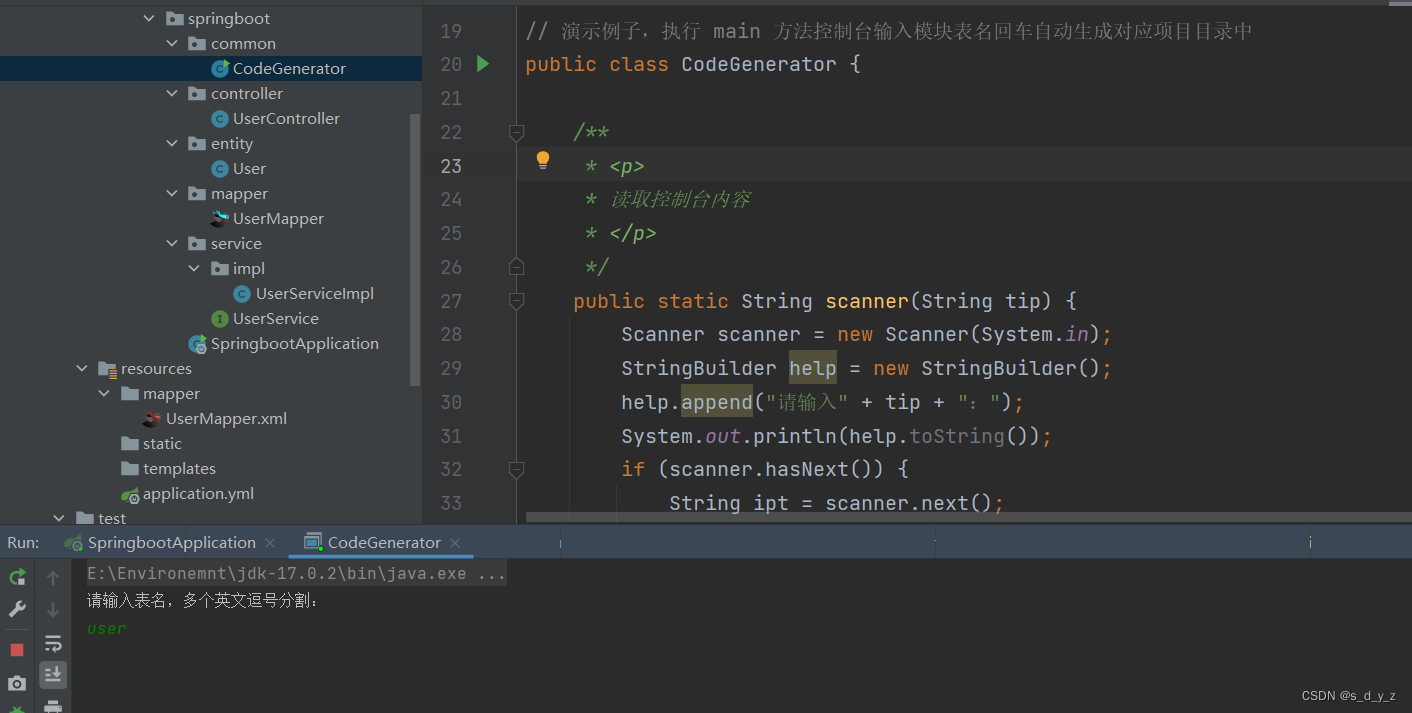
Task: Toggle scroll-to-end in the console
Action: click(x=53, y=675)
